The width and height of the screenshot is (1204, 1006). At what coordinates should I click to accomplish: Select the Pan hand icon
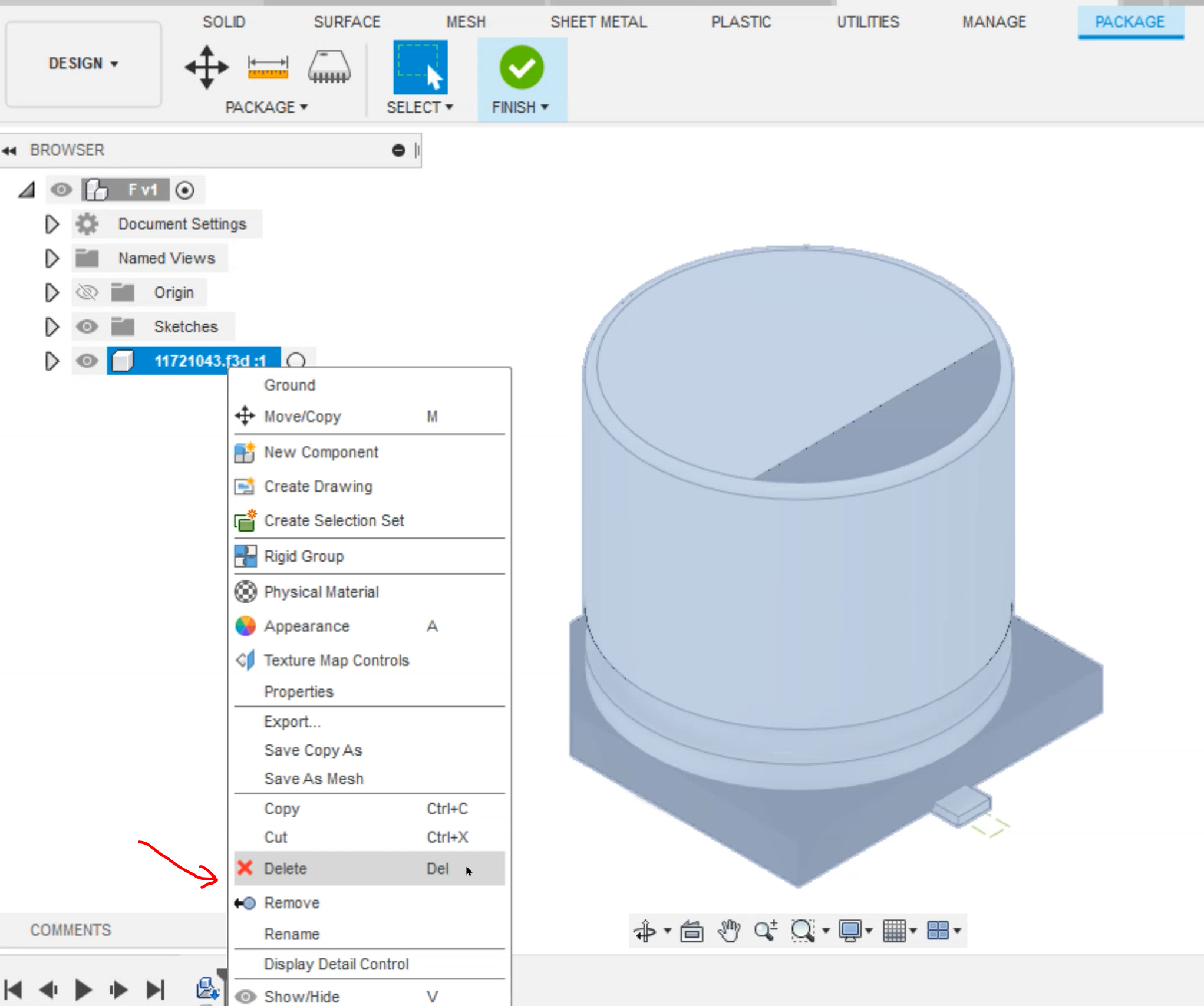[728, 931]
